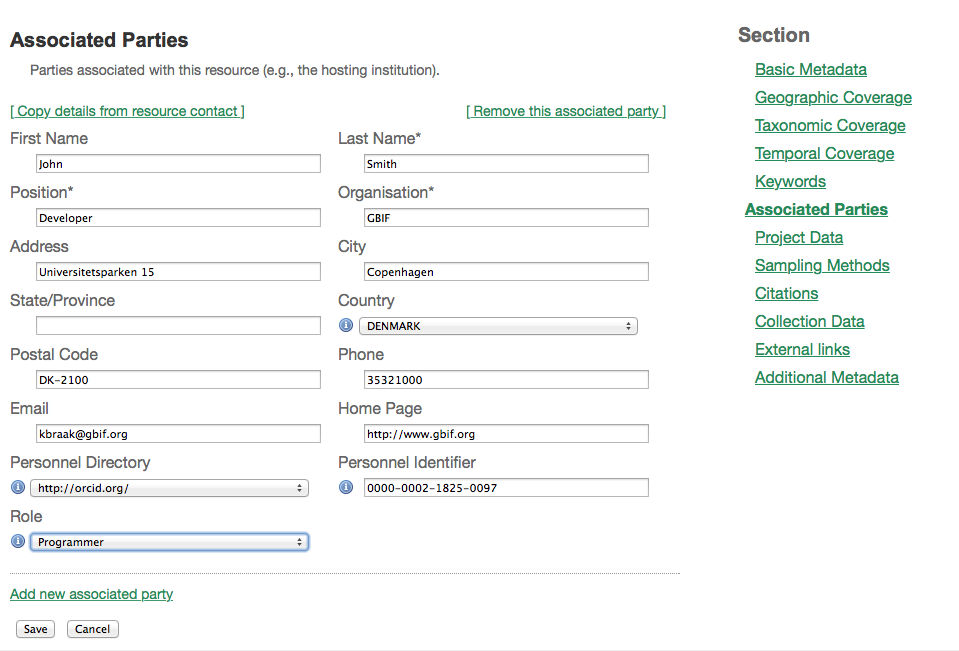Expand the Personnel Directory orcid.org dropdown

coord(169,488)
